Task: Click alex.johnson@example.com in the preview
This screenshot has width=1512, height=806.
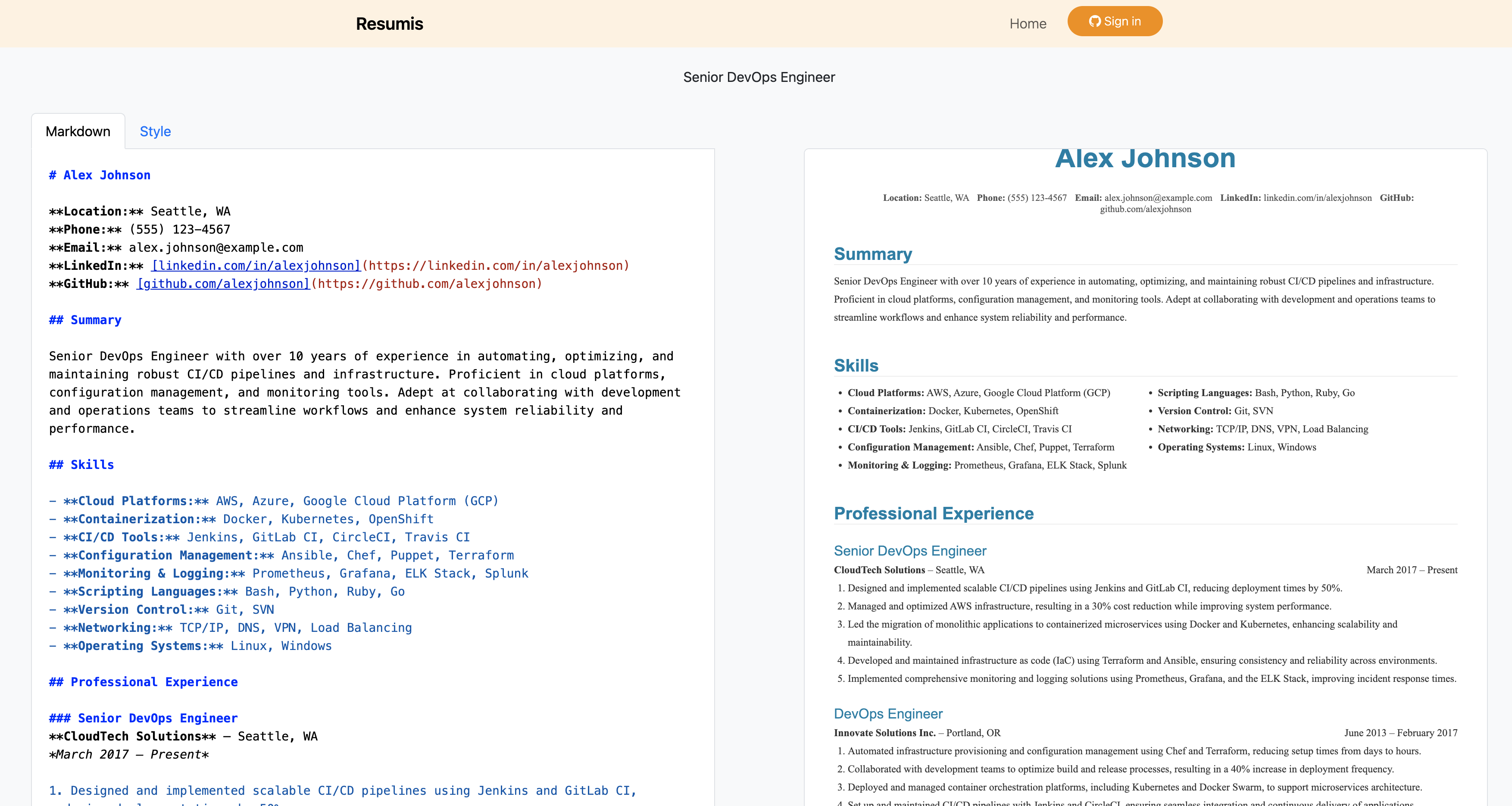Action: [x=1157, y=198]
